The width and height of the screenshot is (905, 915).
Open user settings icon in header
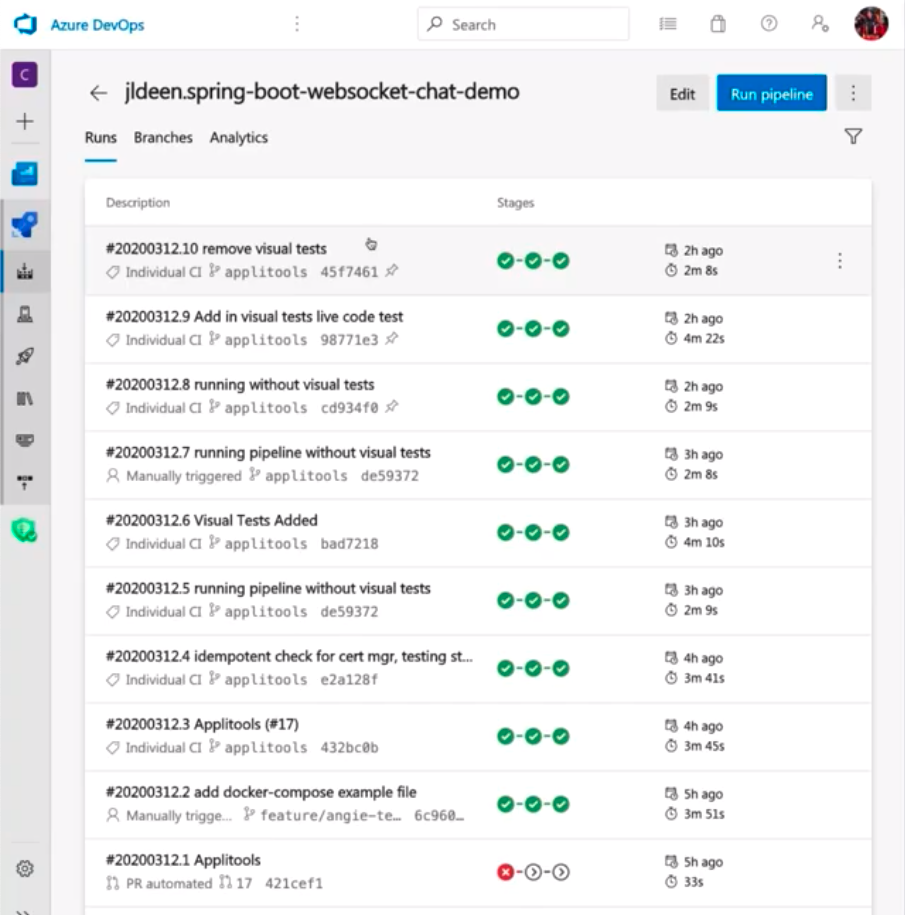(x=820, y=25)
